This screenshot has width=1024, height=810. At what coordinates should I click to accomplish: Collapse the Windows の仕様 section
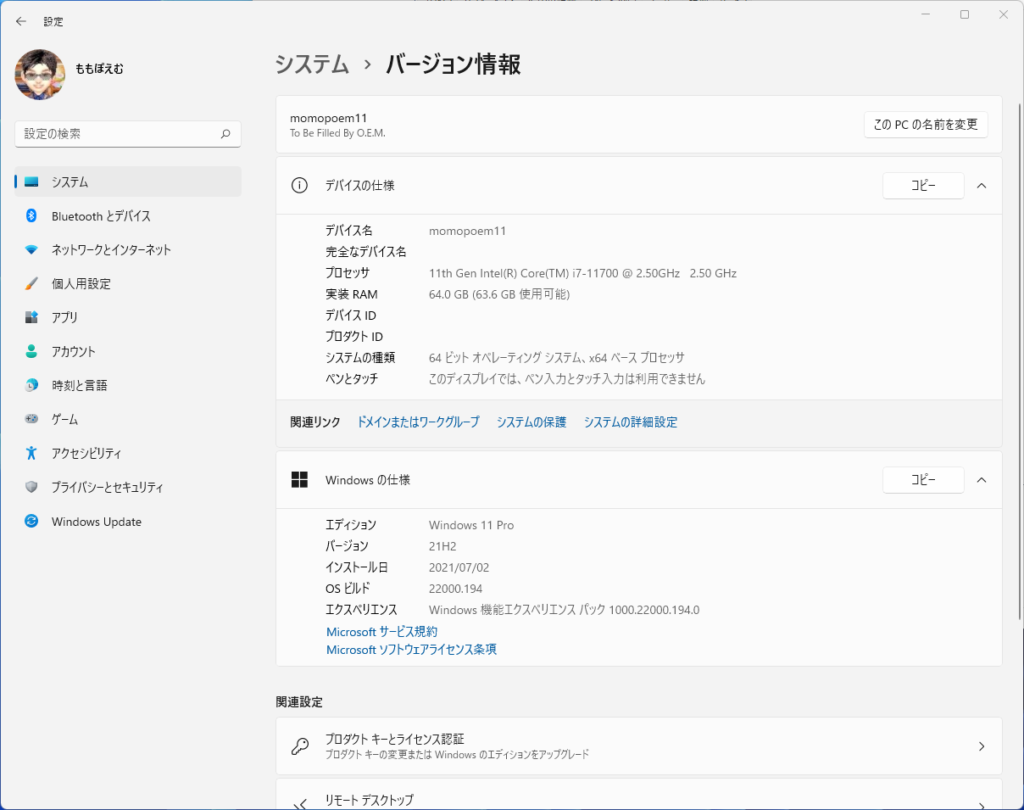[x=981, y=480]
